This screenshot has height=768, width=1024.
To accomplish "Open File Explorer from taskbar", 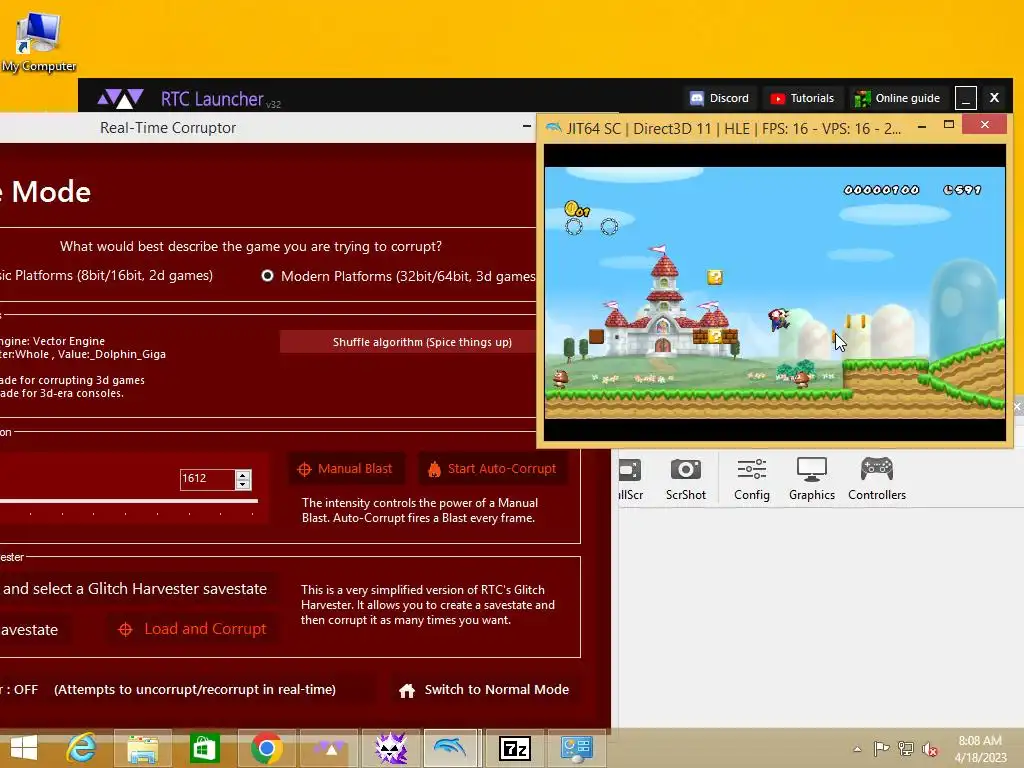I will pos(143,748).
